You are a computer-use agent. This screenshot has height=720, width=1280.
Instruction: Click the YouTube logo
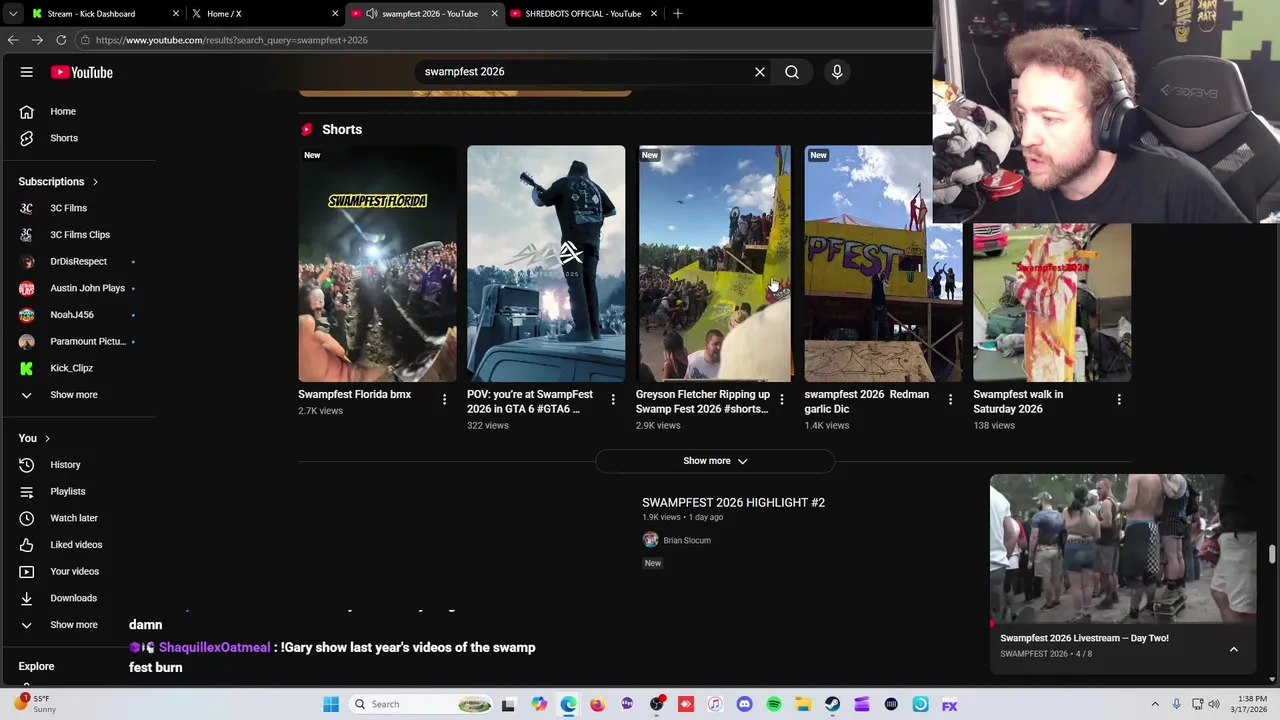(82, 72)
